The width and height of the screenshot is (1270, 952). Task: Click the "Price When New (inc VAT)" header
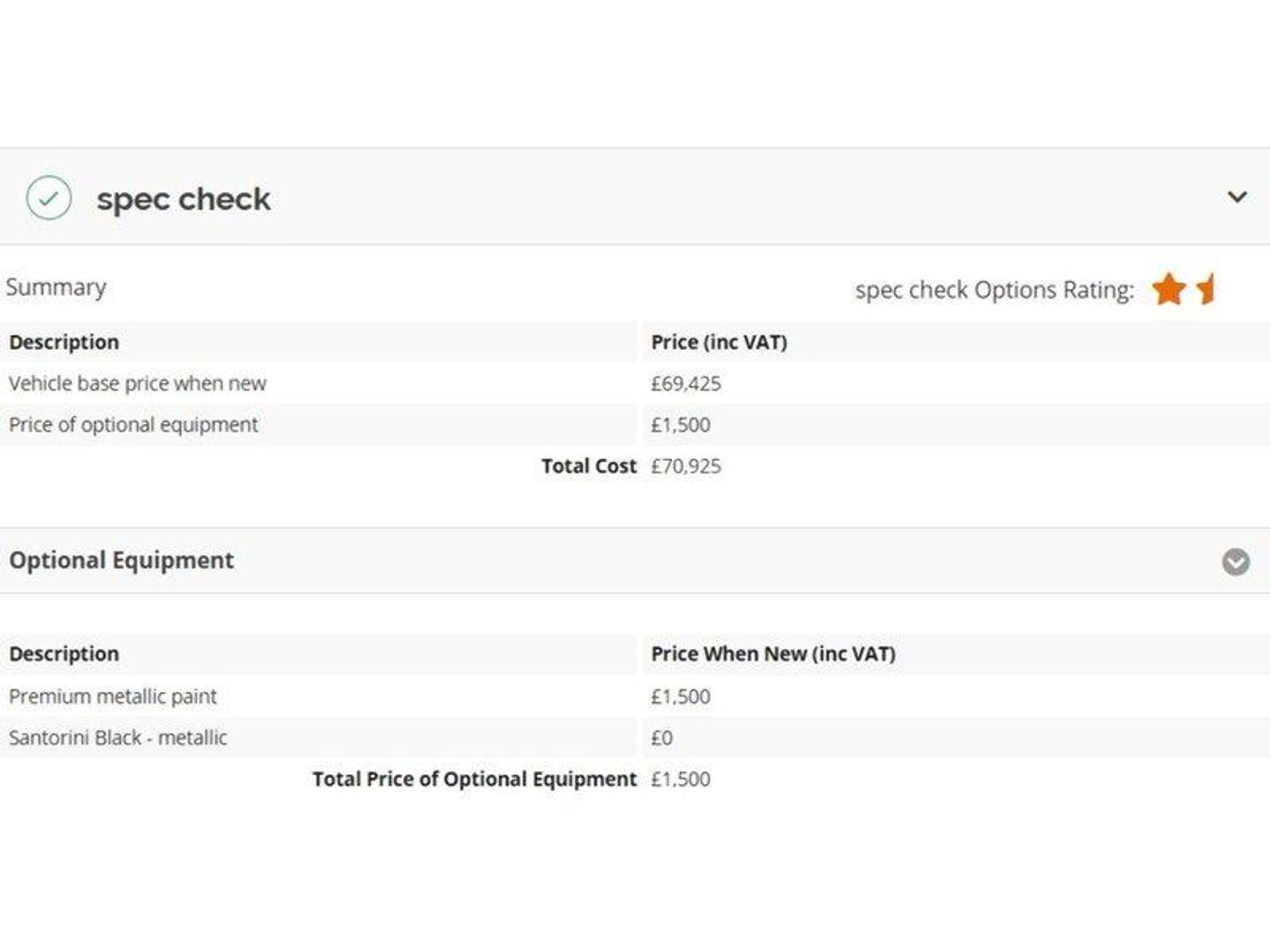tap(773, 654)
